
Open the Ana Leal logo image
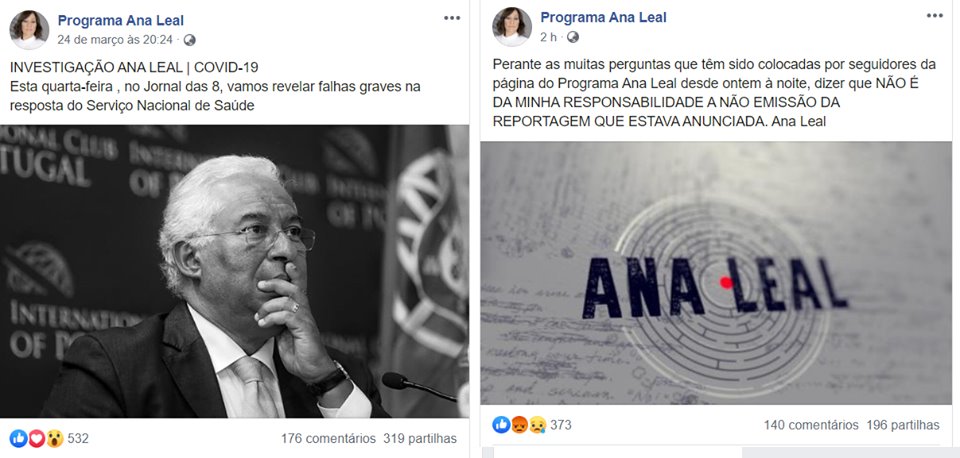[716, 273]
